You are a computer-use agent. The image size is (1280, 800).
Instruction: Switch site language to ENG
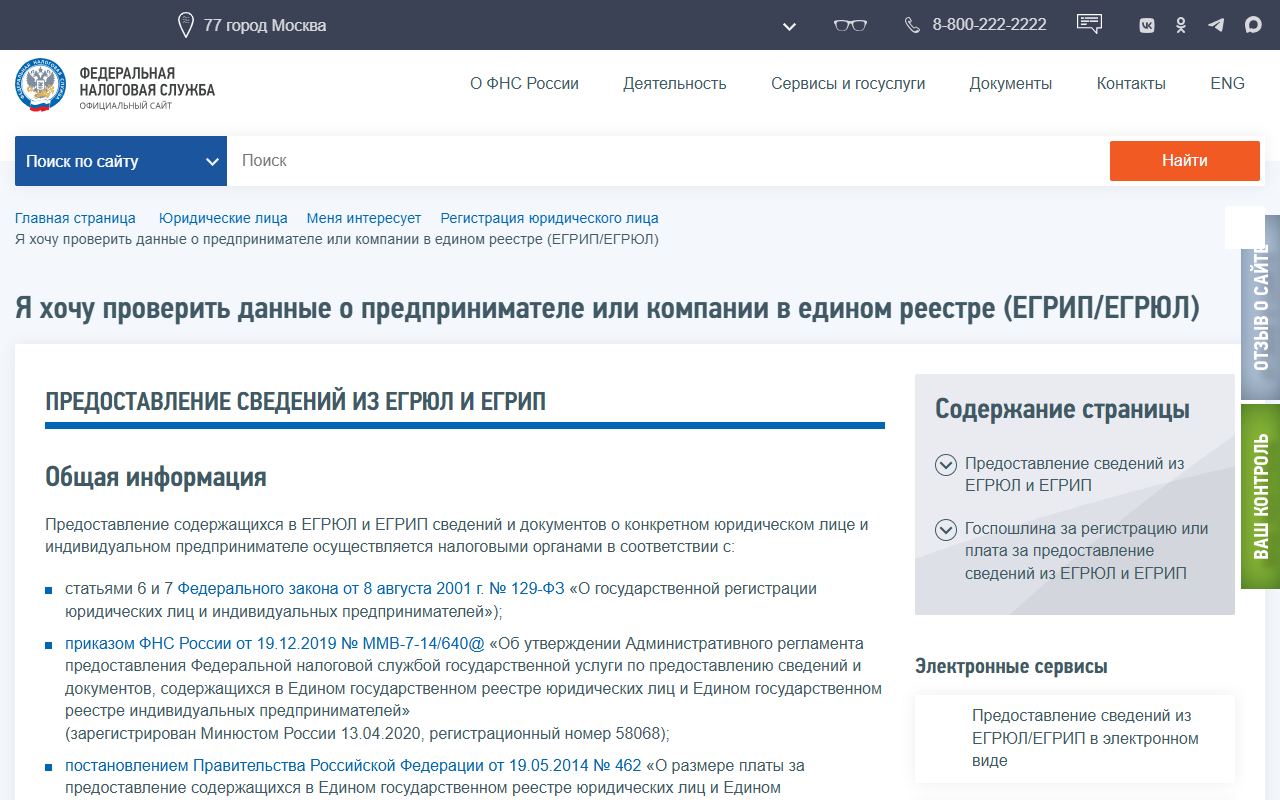click(1227, 84)
